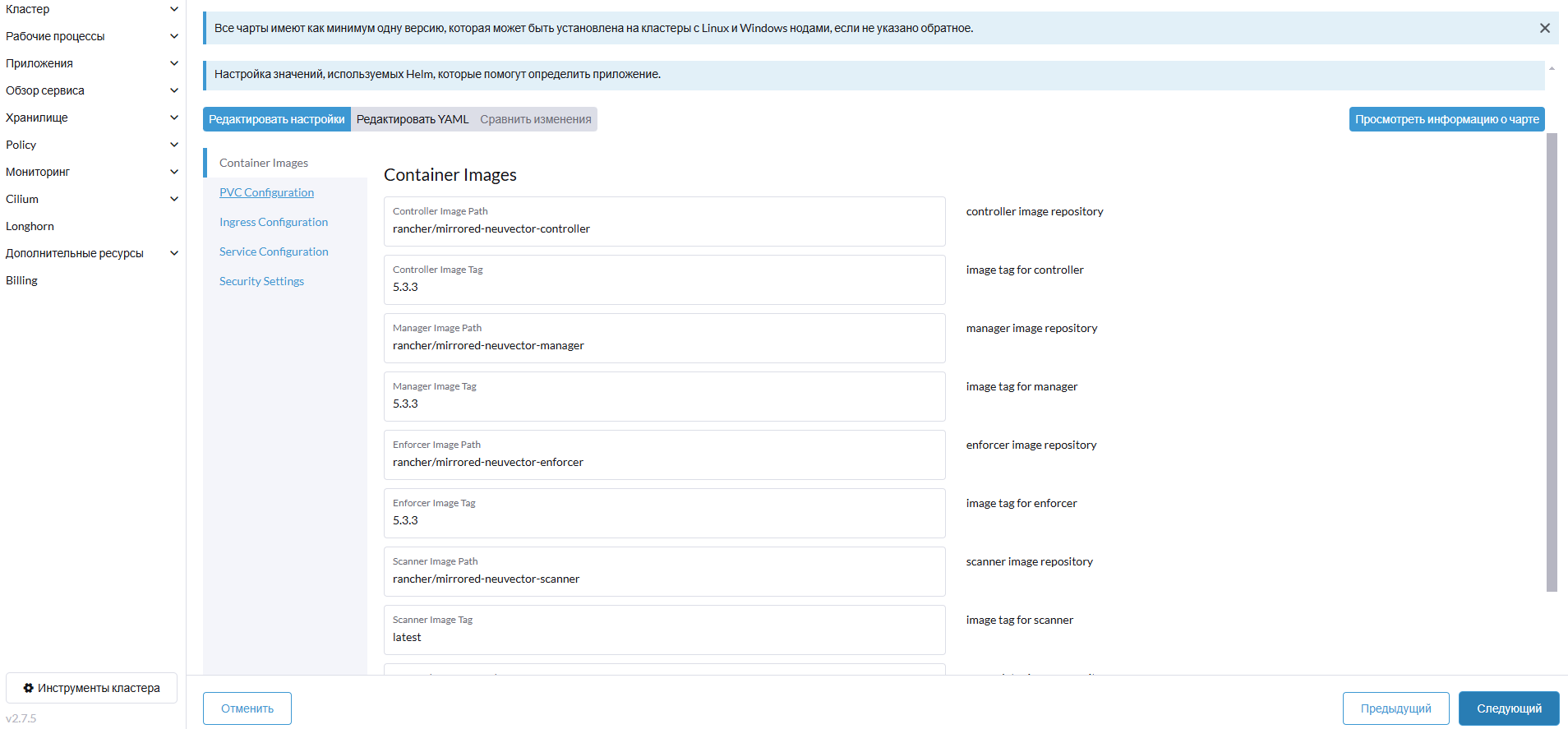The image size is (1568, 729).
Task: Expand the Мониторинг chevron in sidebar
Action: [173, 172]
